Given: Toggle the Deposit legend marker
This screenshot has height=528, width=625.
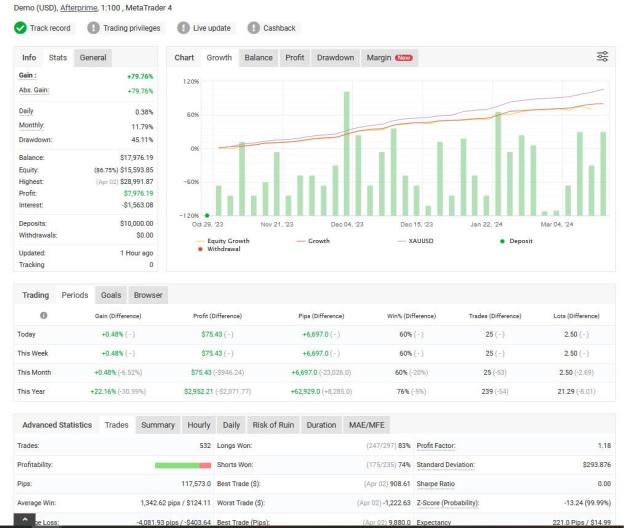Looking at the screenshot, I should point(502,241).
